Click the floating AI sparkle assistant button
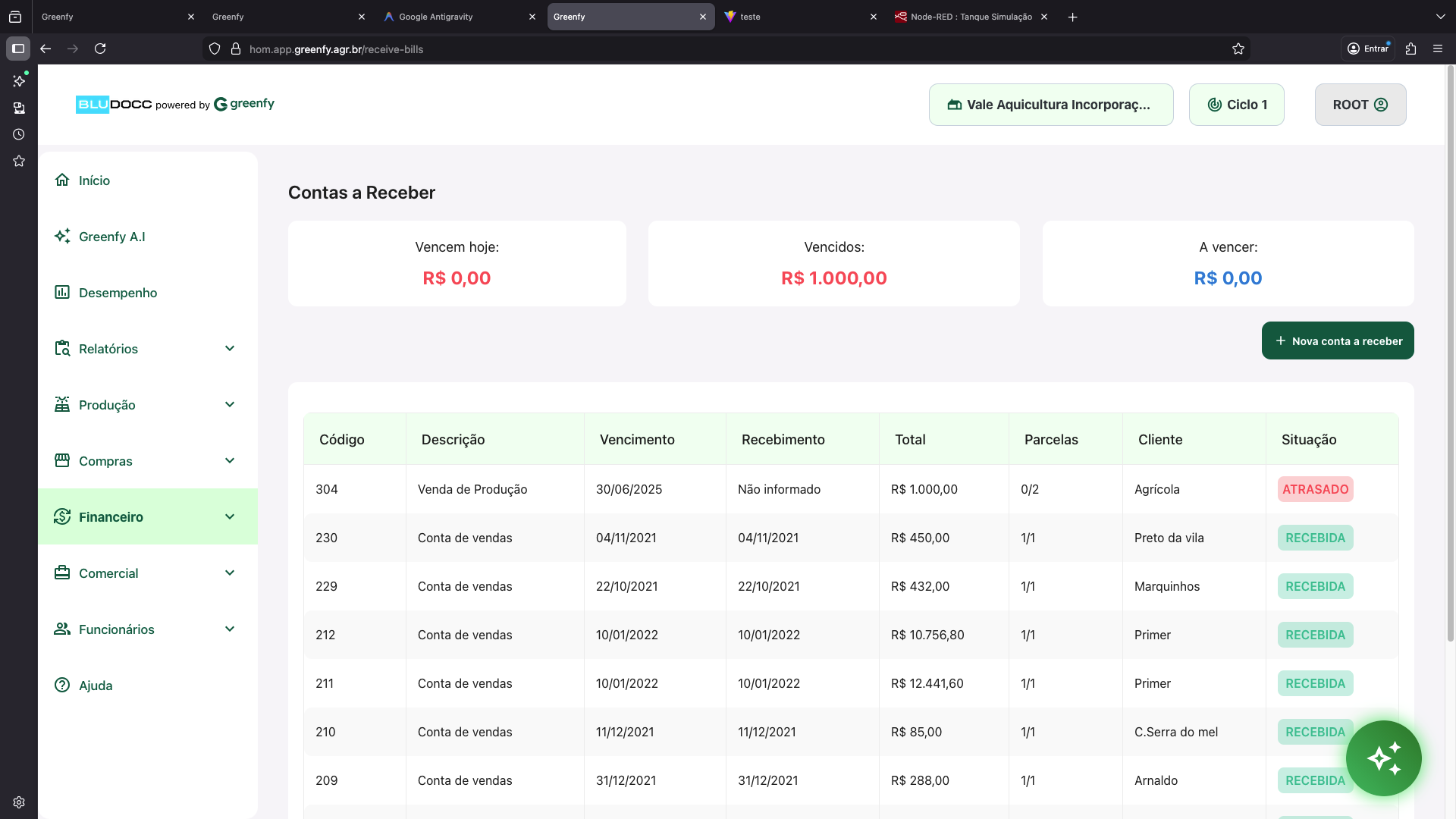1456x819 pixels. pyautogui.click(x=1383, y=758)
